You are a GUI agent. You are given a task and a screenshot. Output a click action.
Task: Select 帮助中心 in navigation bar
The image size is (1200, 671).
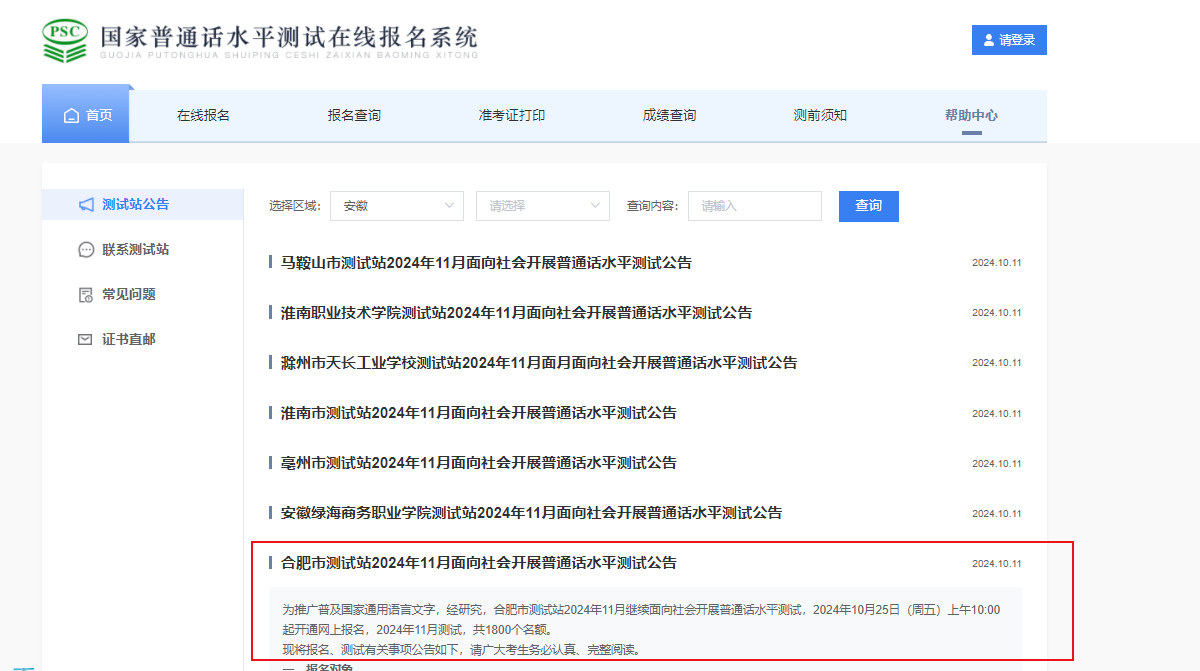971,116
